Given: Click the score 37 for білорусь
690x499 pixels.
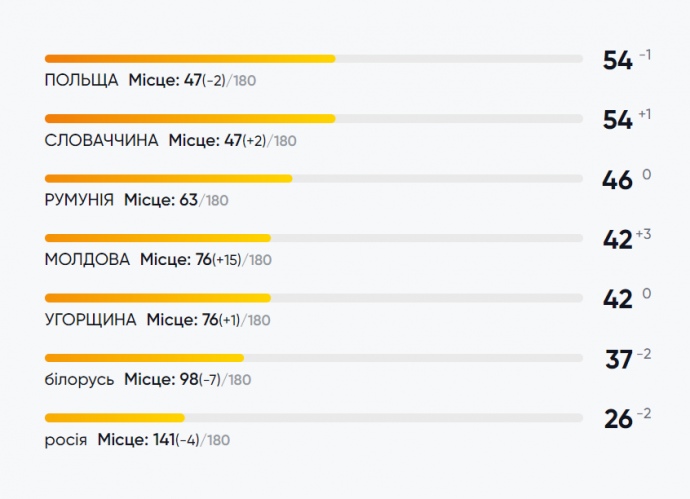Looking at the screenshot, I should coord(619,359).
